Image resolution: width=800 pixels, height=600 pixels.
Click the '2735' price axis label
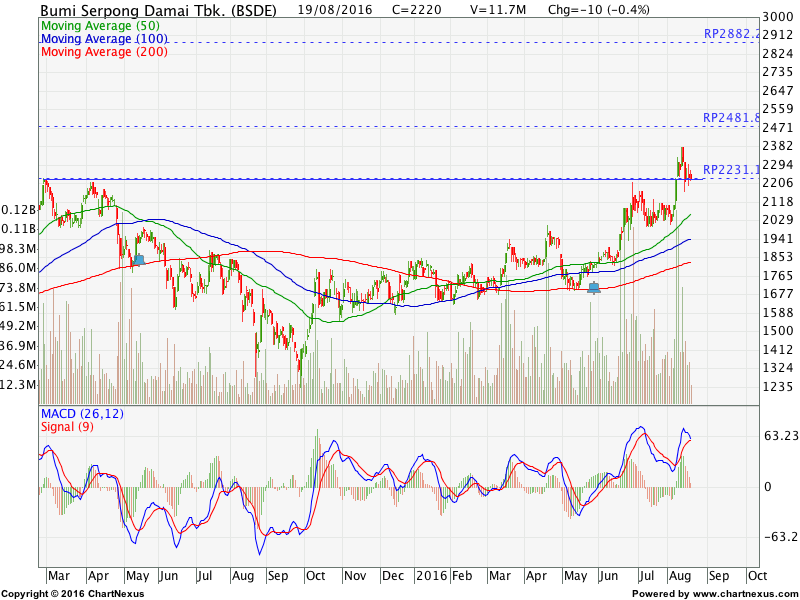pos(778,72)
